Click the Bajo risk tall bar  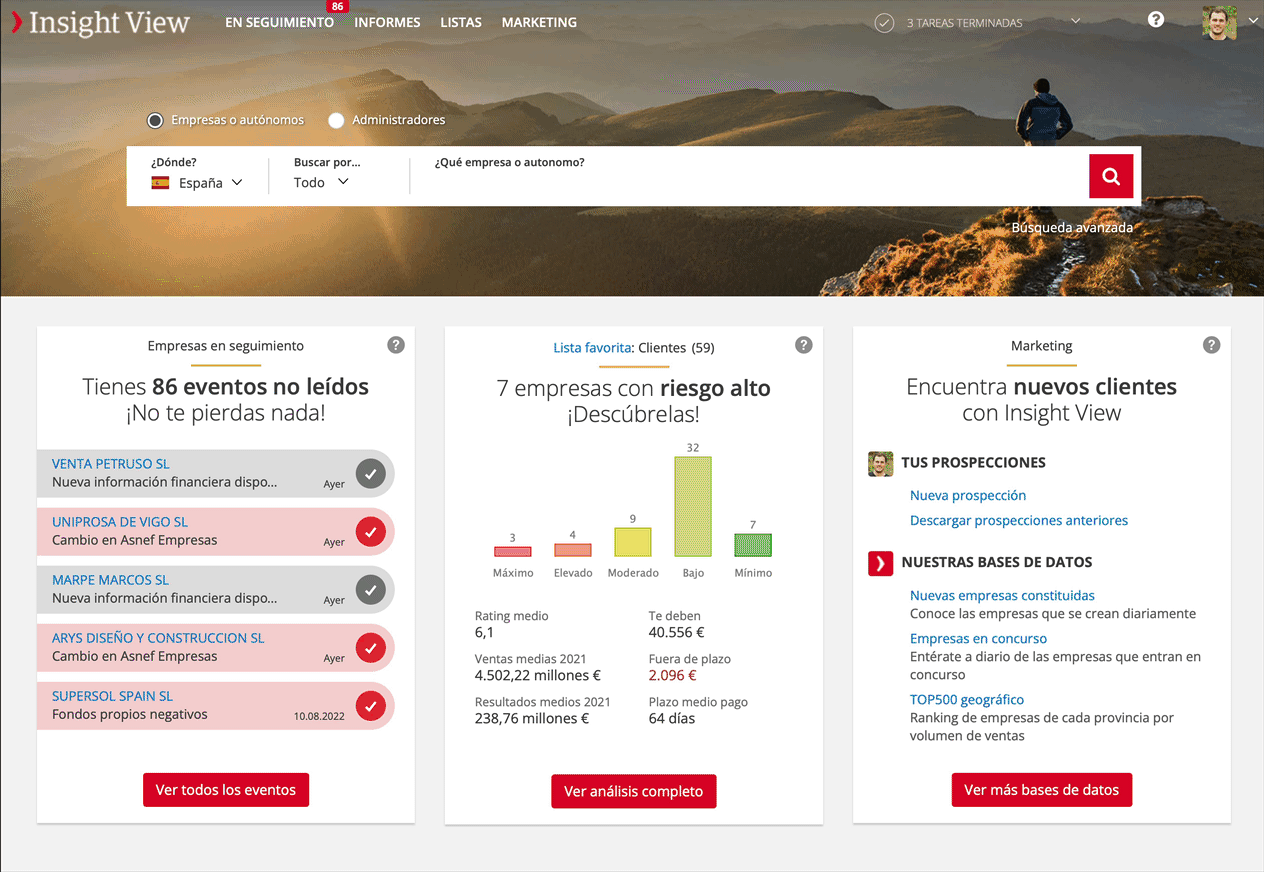[693, 506]
